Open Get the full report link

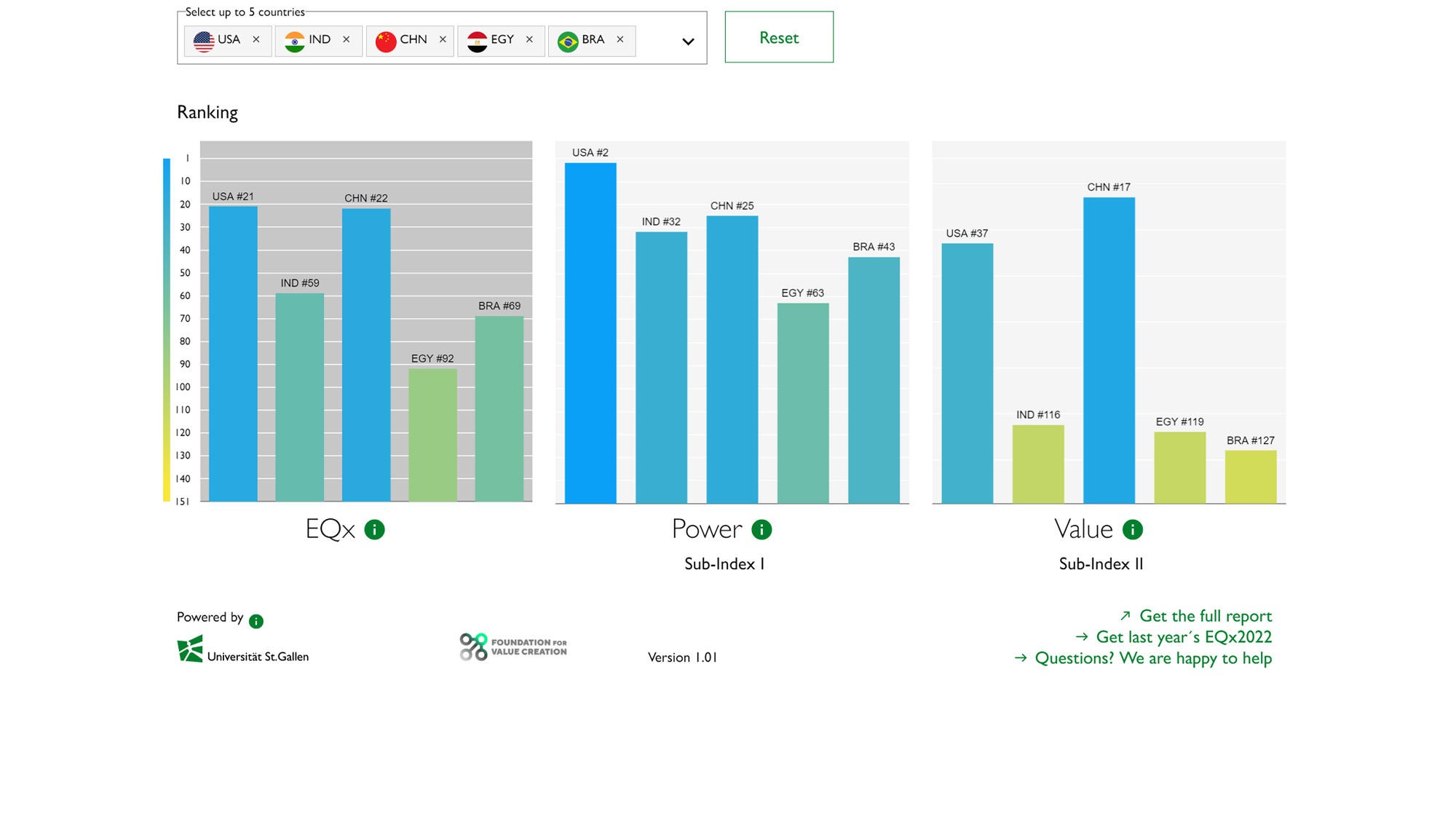1206,615
